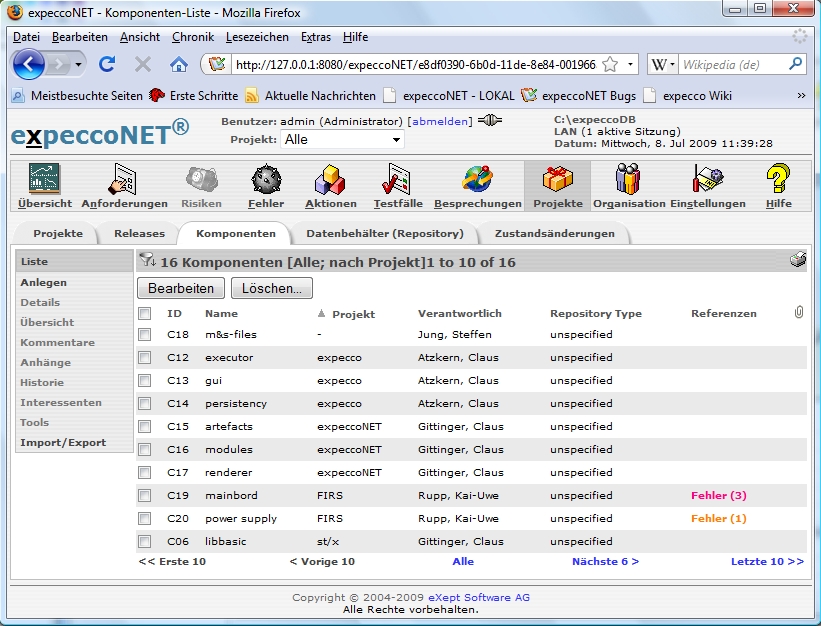Toggle the select-all checkbox in table header
Viewport: 821px width, 626px height.
tap(145, 314)
